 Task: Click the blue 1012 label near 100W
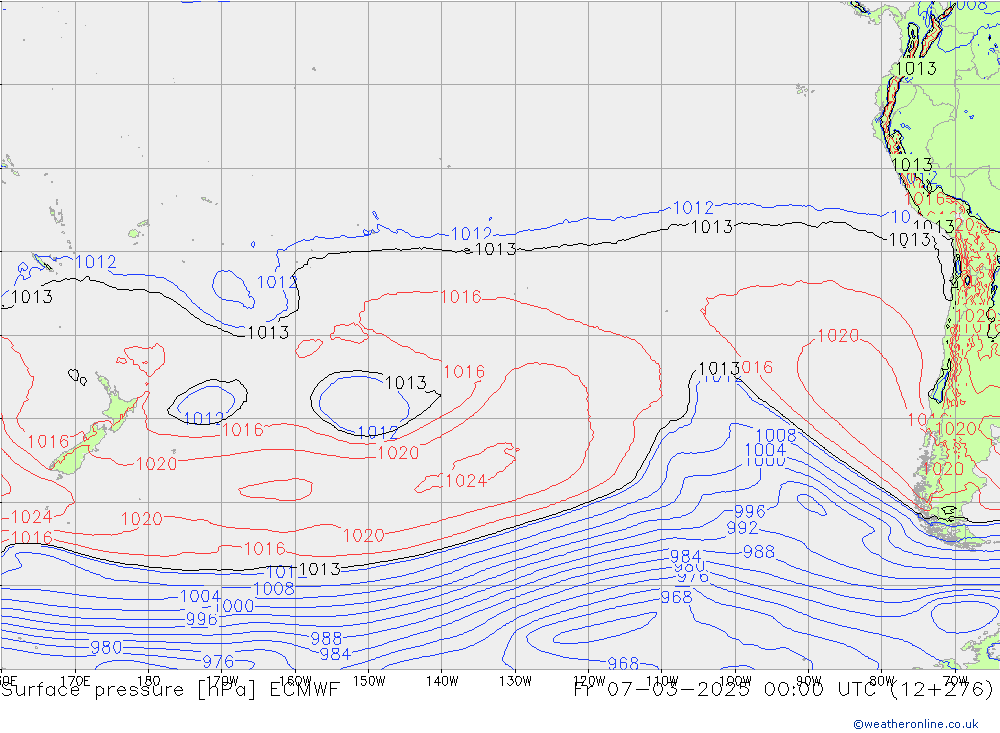[693, 208]
